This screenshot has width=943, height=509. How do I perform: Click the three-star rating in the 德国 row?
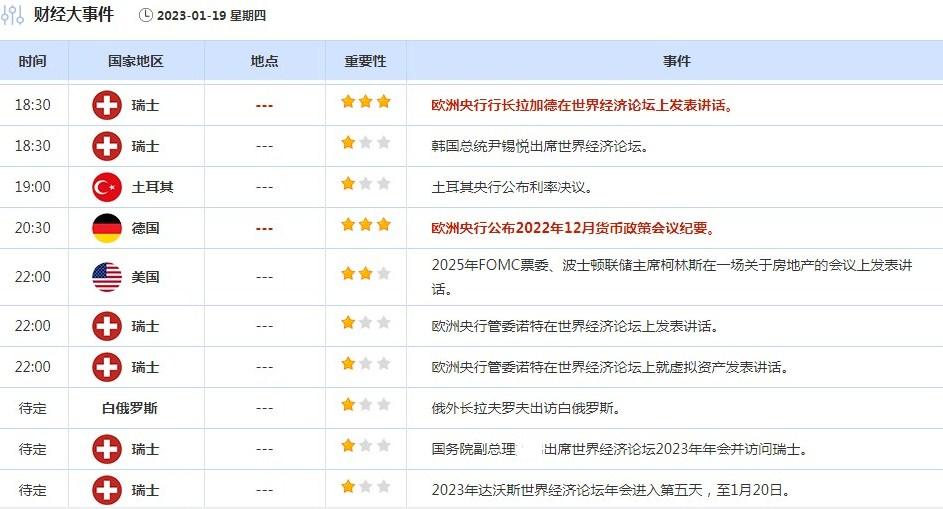(365, 225)
